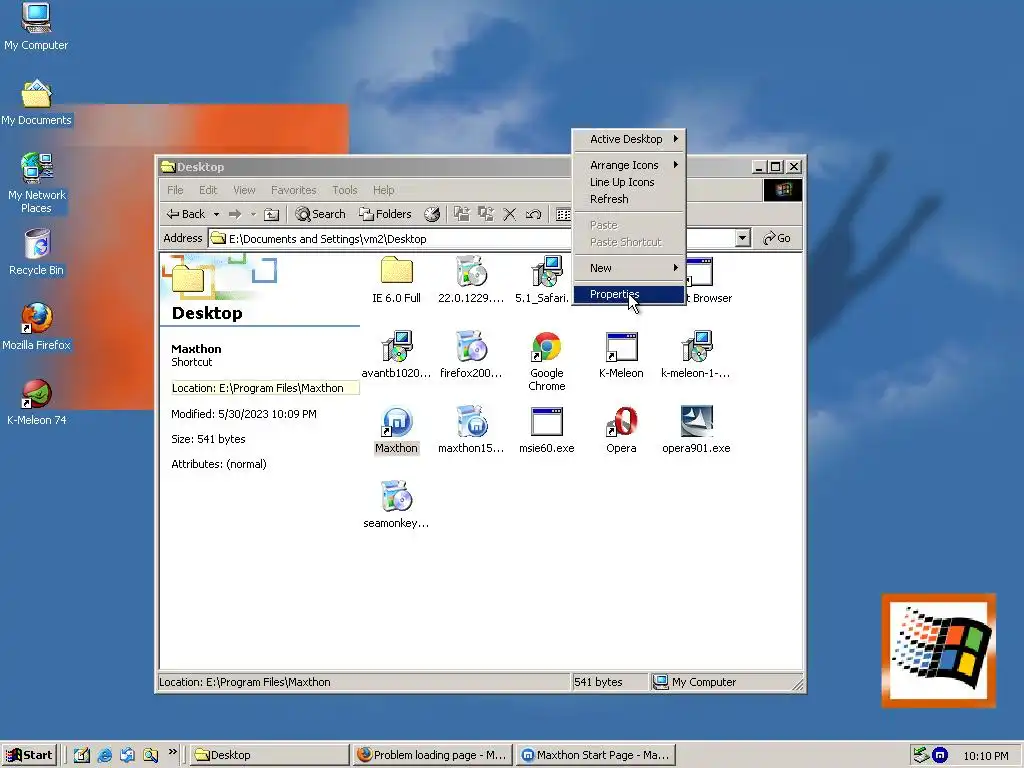Select the msie60.exe file

(547, 430)
